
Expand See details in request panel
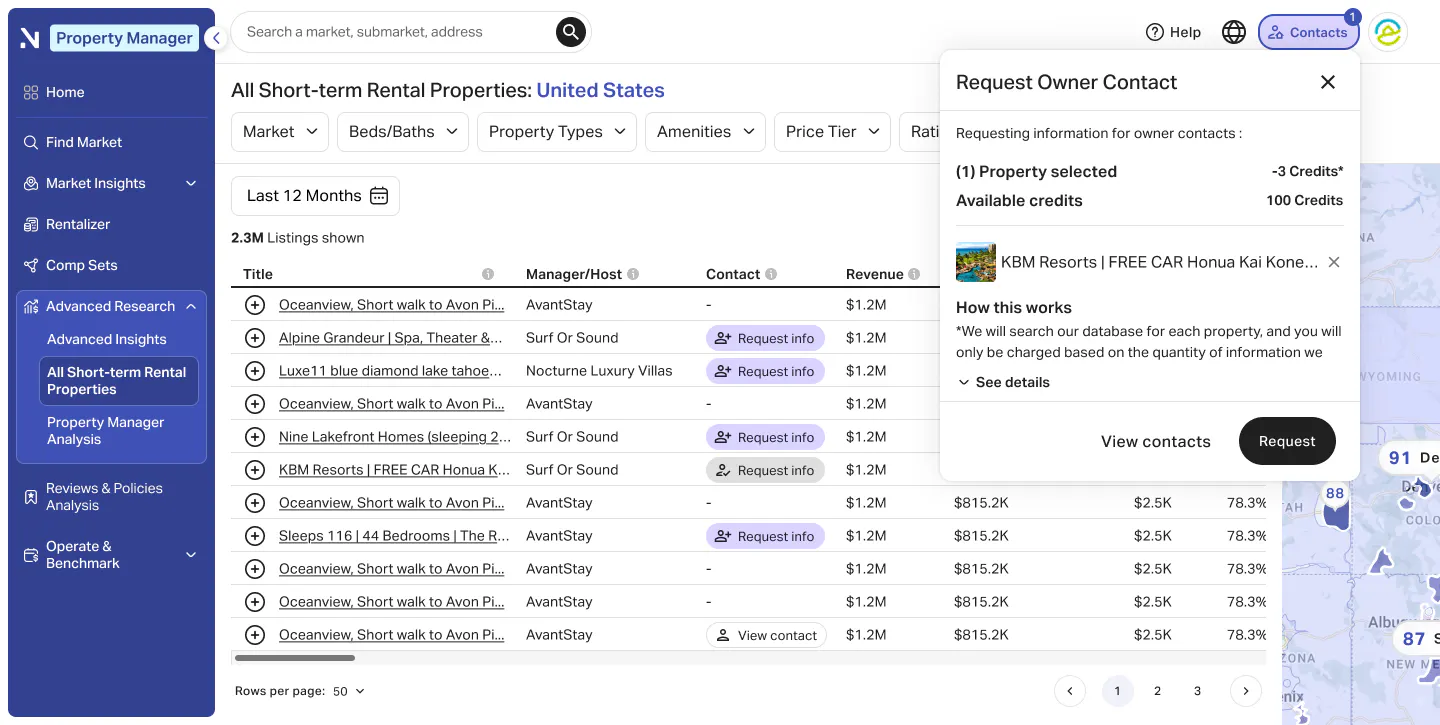coord(1004,382)
